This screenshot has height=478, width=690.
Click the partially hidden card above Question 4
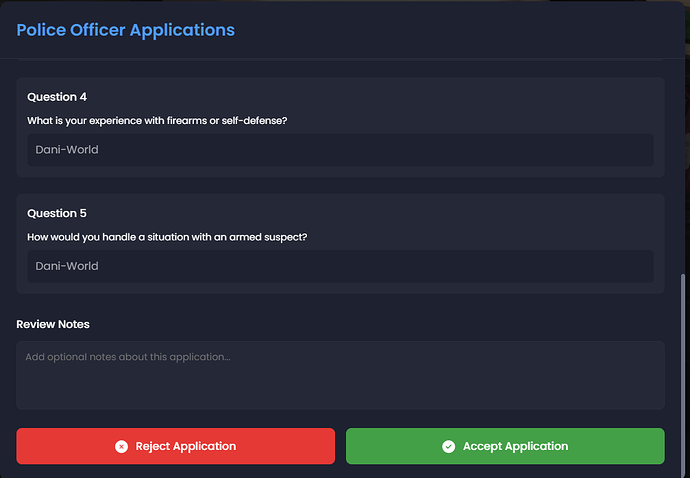(x=340, y=60)
